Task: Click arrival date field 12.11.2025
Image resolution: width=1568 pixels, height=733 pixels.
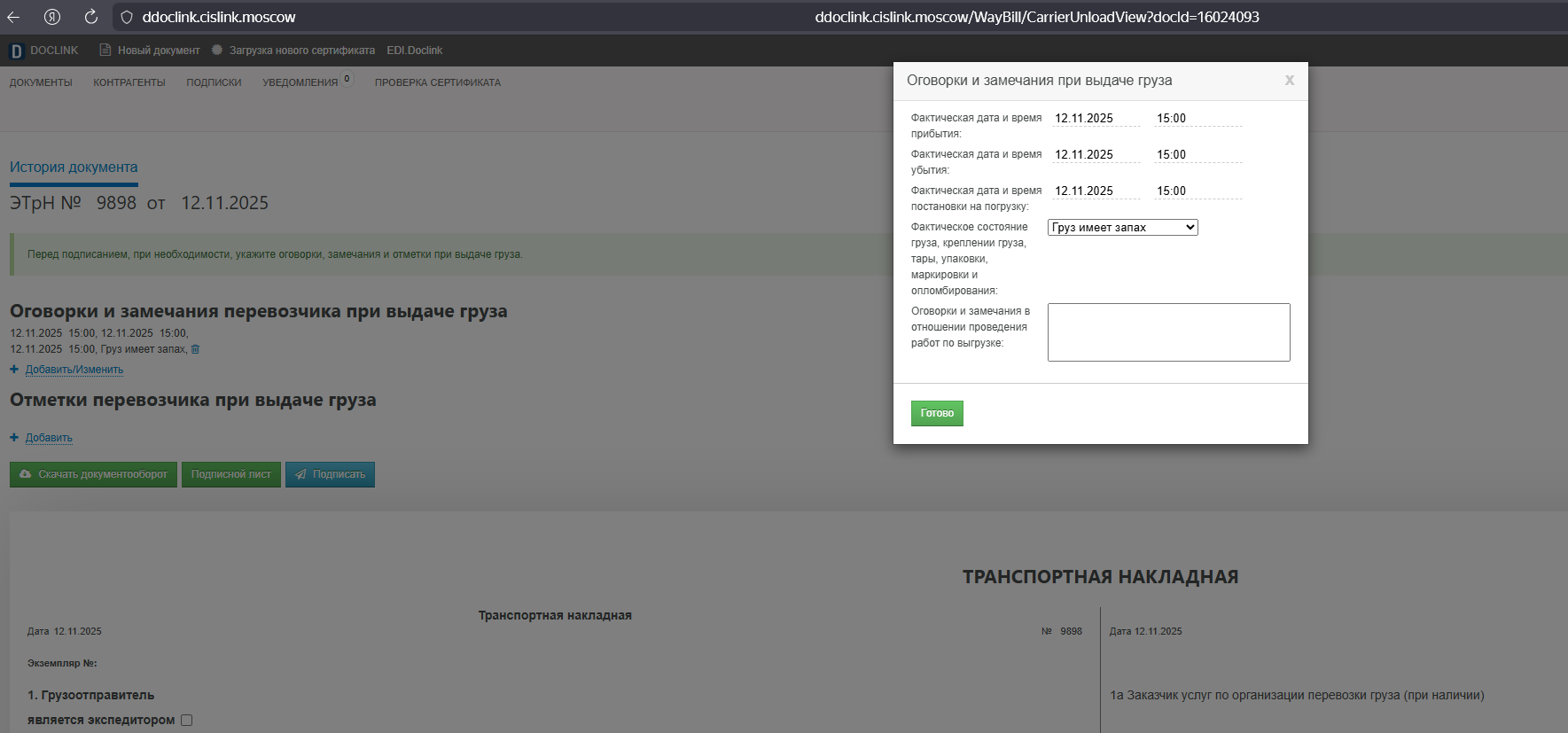Action: tap(1096, 118)
